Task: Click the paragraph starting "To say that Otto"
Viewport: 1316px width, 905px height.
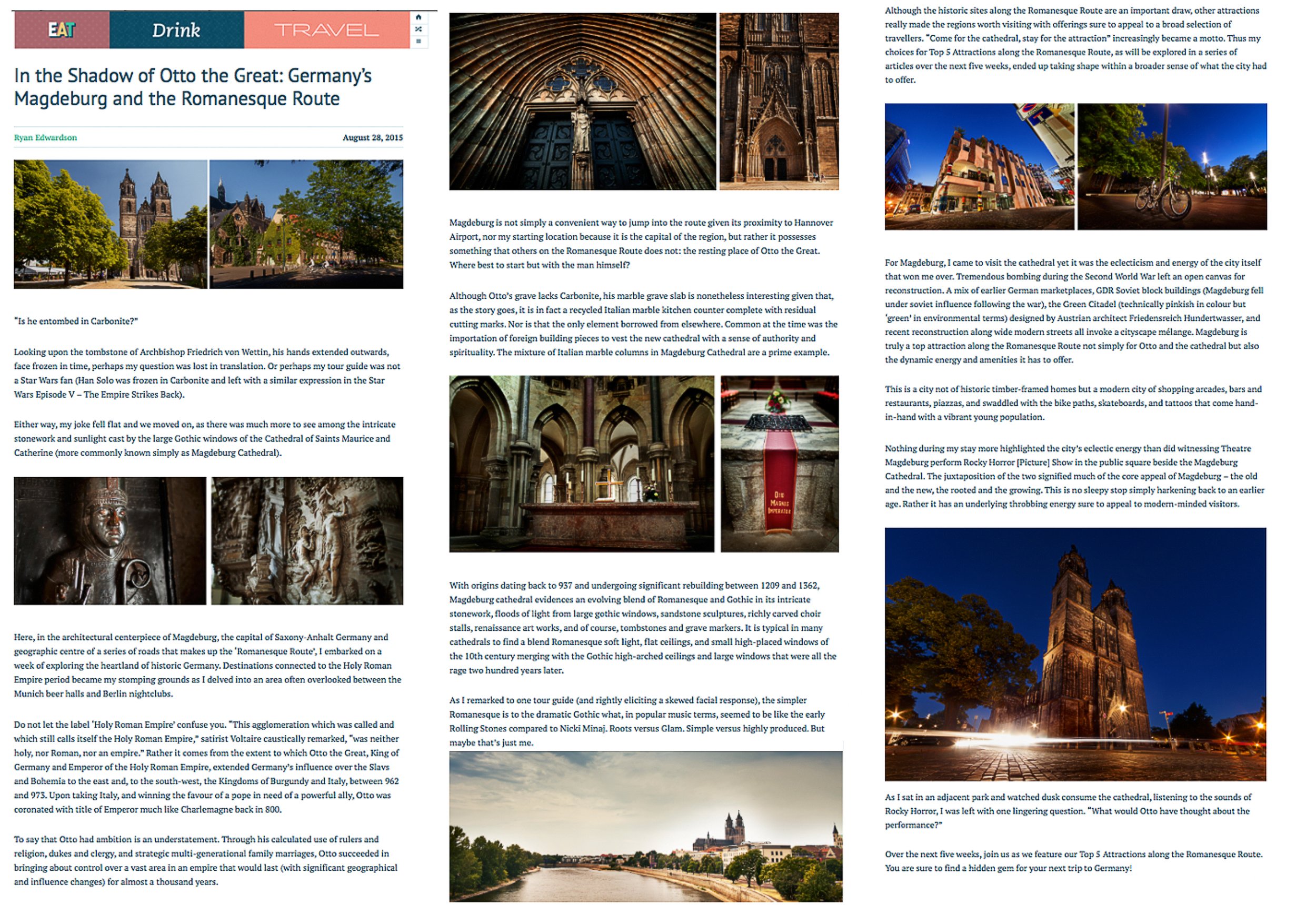Action: point(206,860)
